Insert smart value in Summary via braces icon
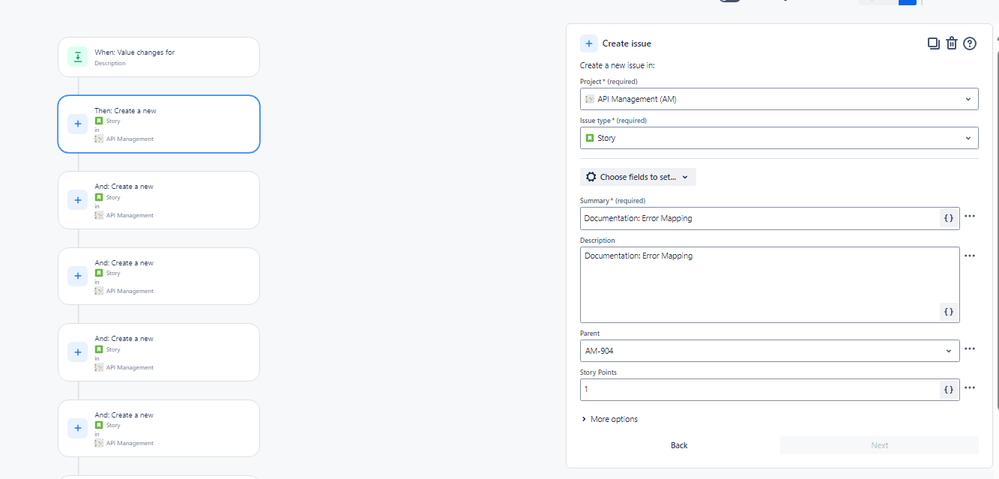The height and width of the screenshot is (479, 999). [949, 218]
